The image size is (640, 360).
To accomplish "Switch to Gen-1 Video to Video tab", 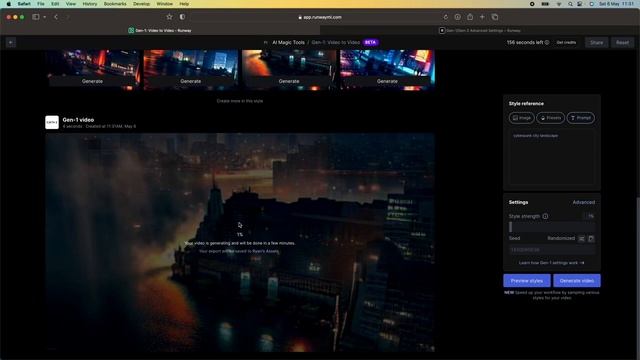I will point(160,30).
